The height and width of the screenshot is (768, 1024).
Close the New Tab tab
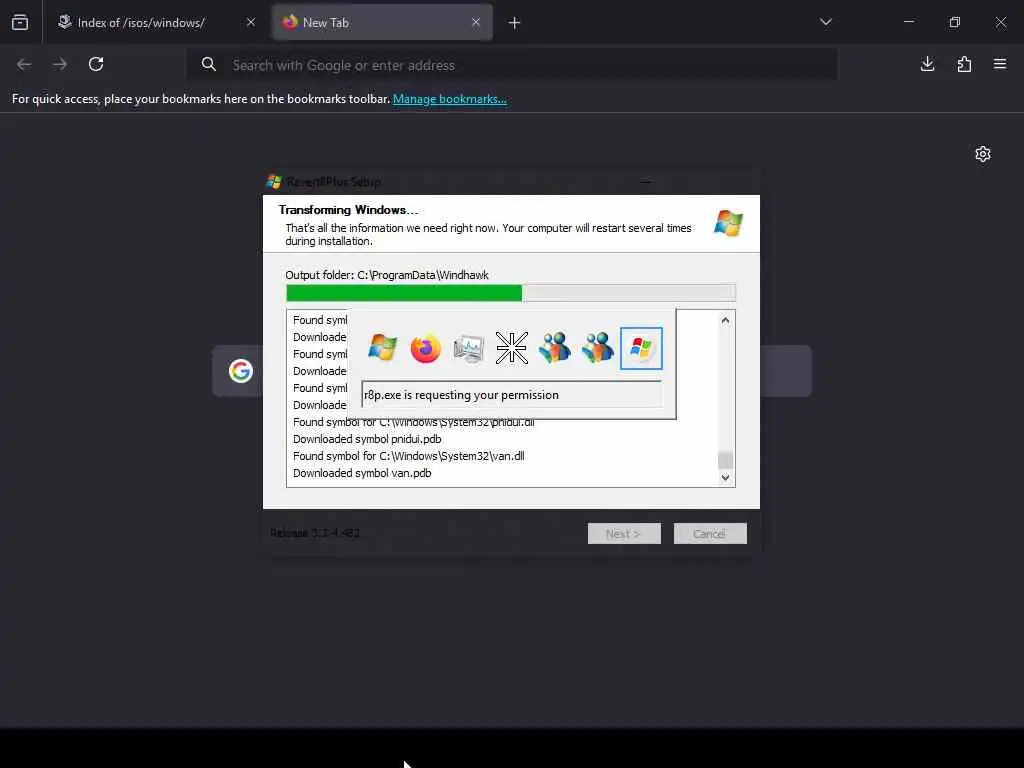click(476, 22)
